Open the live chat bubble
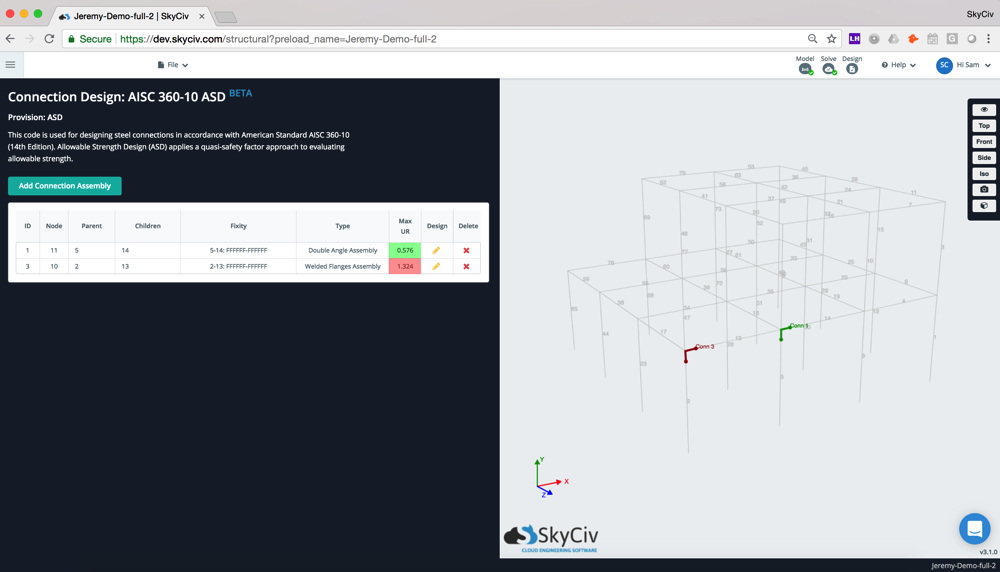Screen dimensions: 1000x572 tap(974, 529)
